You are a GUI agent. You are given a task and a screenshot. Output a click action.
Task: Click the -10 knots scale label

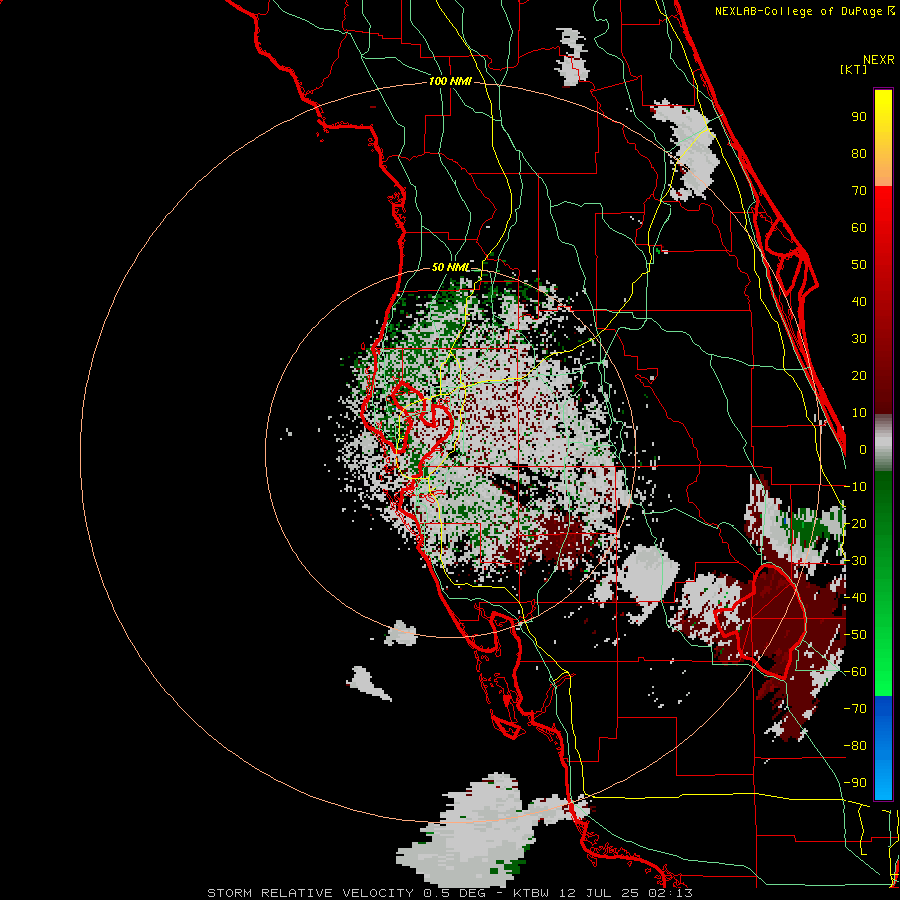(x=855, y=487)
